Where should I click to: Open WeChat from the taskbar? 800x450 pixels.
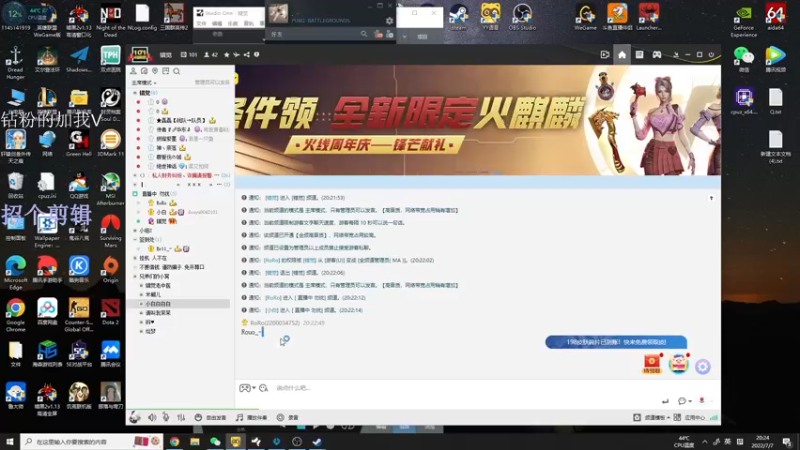click(215, 441)
